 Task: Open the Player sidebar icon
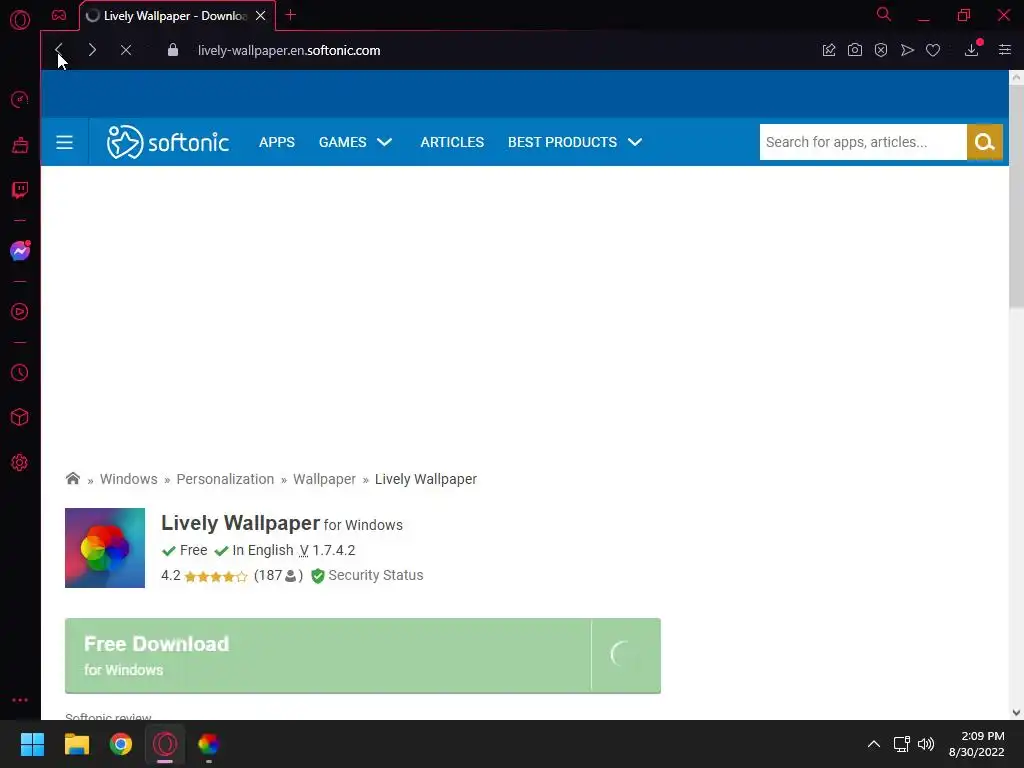pos(20,312)
